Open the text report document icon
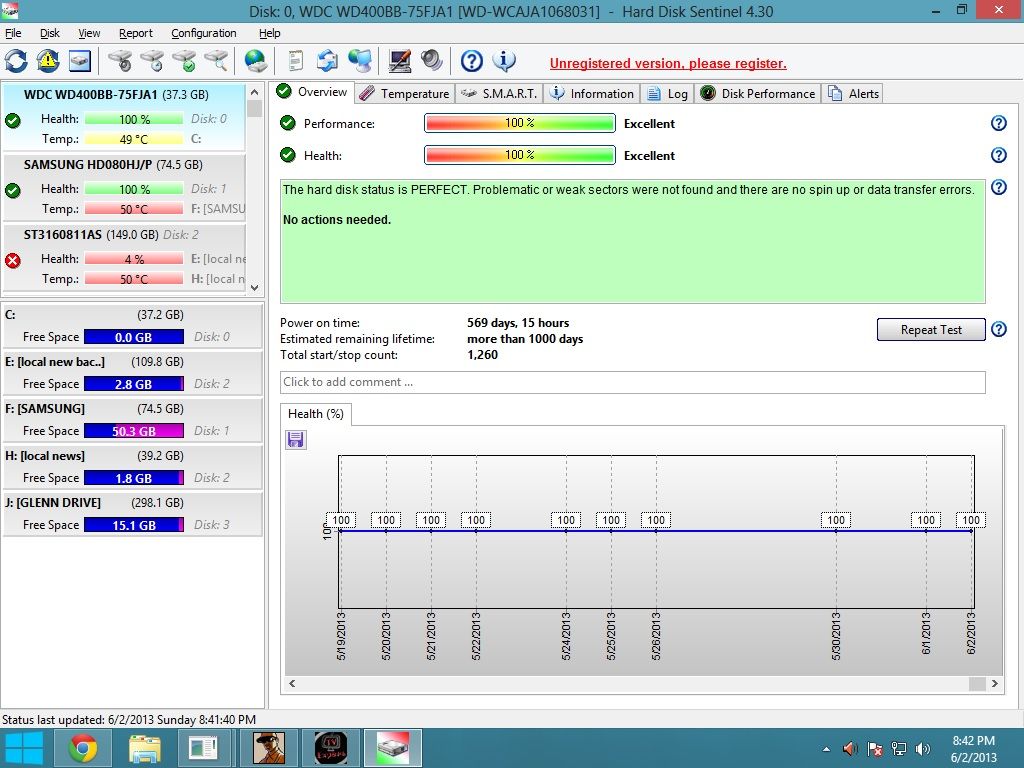This screenshot has width=1024, height=768. [x=296, y=61]
